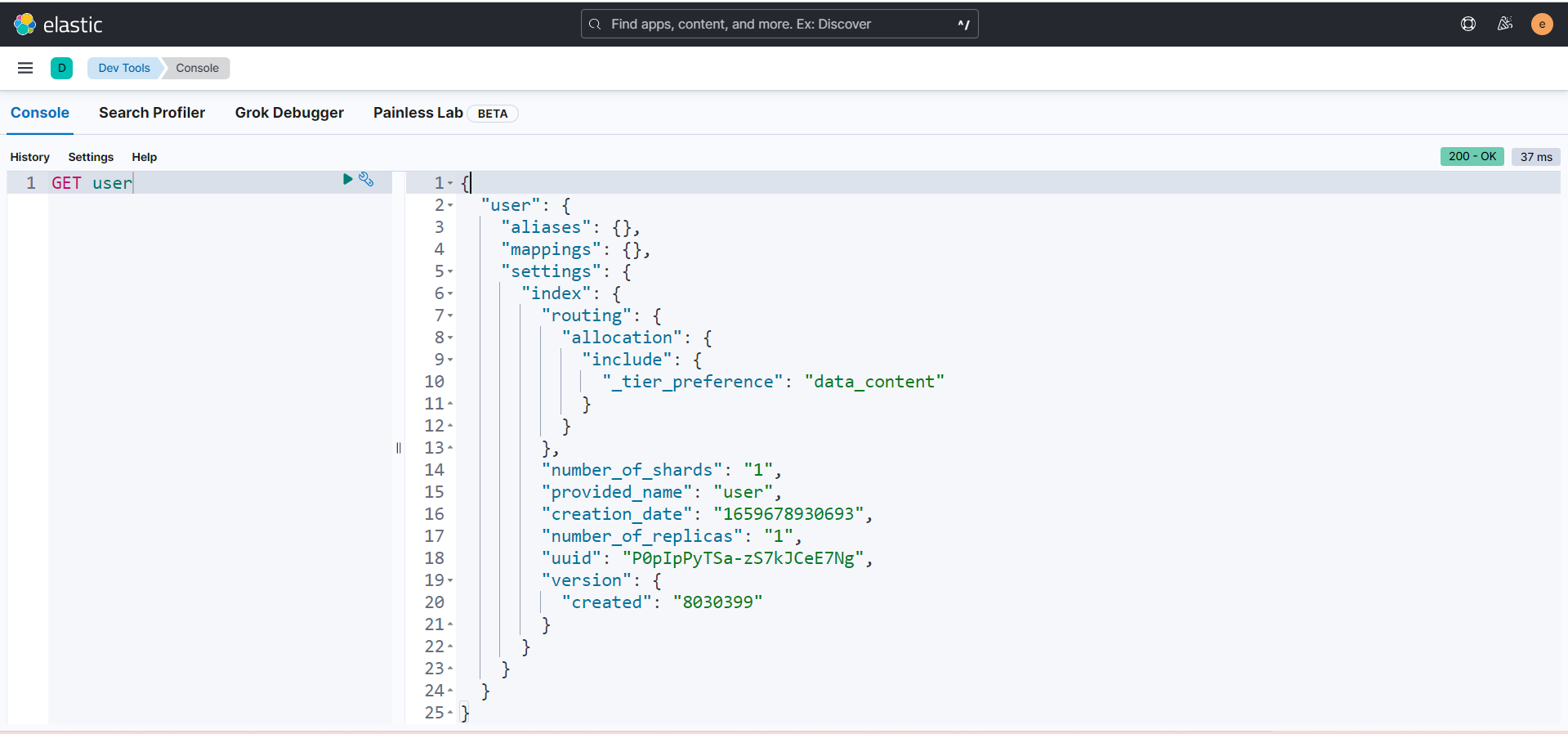Image resolution: width=1568 pixels, height=734 pixels.
Task: Open the help menu lifebuoy icon
Action: (x=1467, y=24)
